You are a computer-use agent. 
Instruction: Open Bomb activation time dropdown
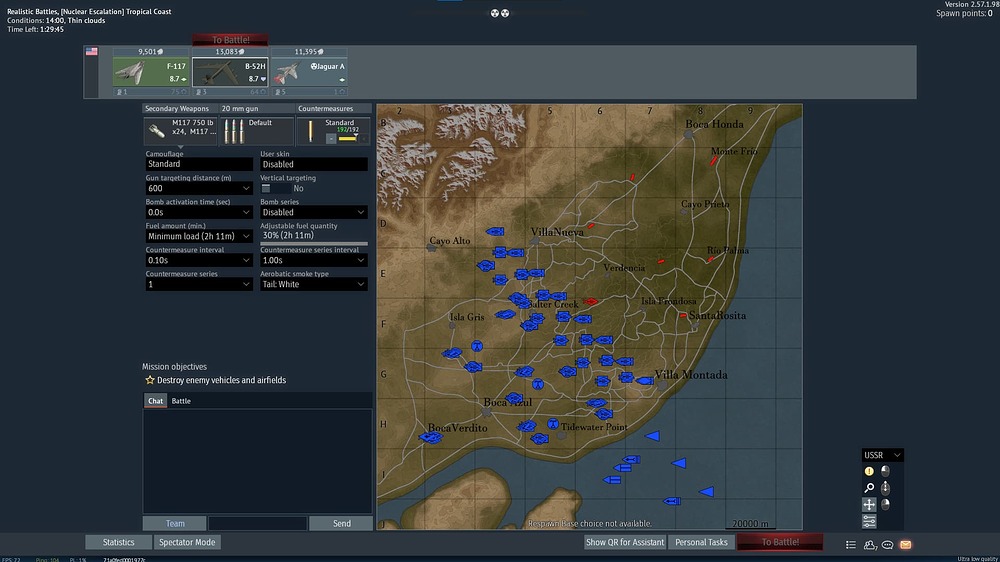pyautogui.click(x=198, y=212)
